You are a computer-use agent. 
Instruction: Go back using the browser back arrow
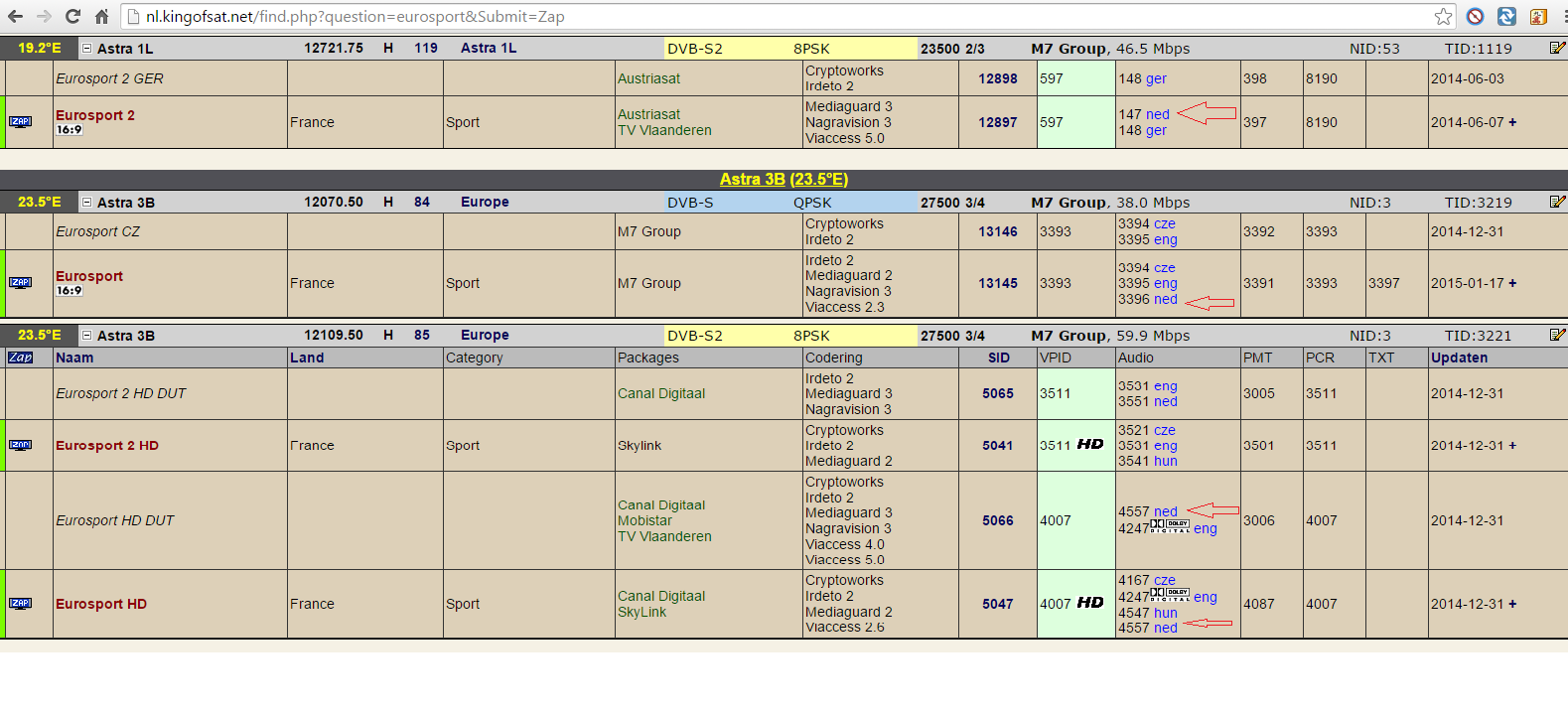click(15, 16)
